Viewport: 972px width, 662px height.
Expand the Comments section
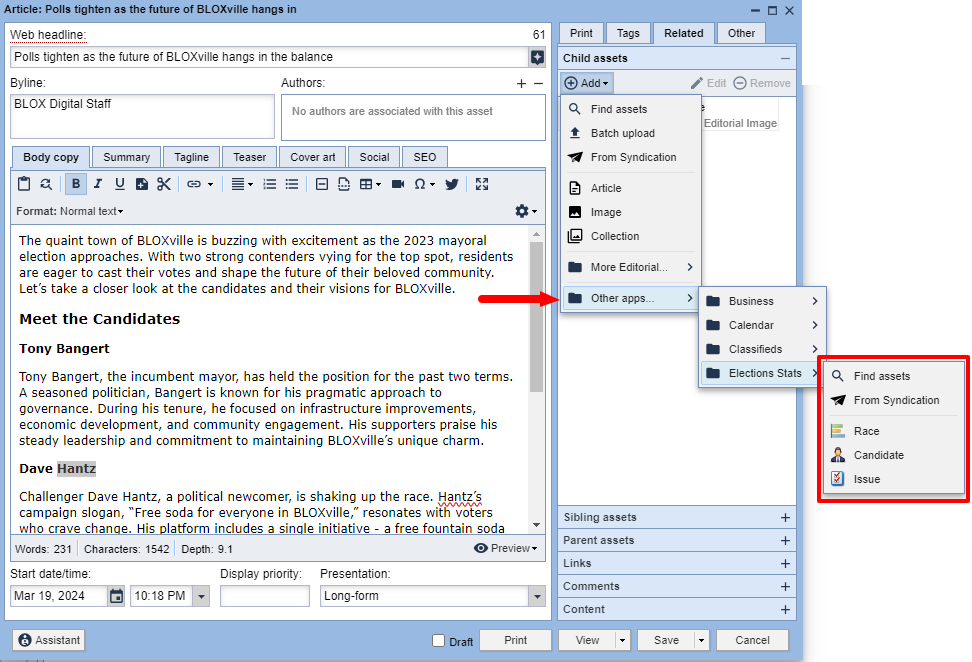coord(785,586)
